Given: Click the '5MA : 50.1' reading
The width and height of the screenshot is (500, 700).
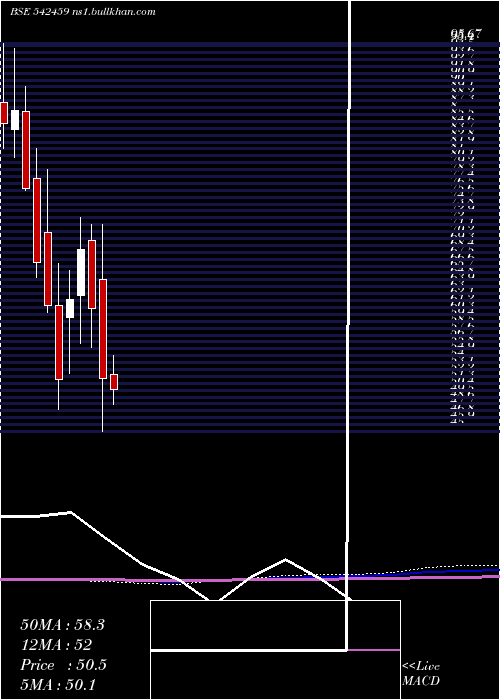Looking at the screenshot, I should 58,685.
